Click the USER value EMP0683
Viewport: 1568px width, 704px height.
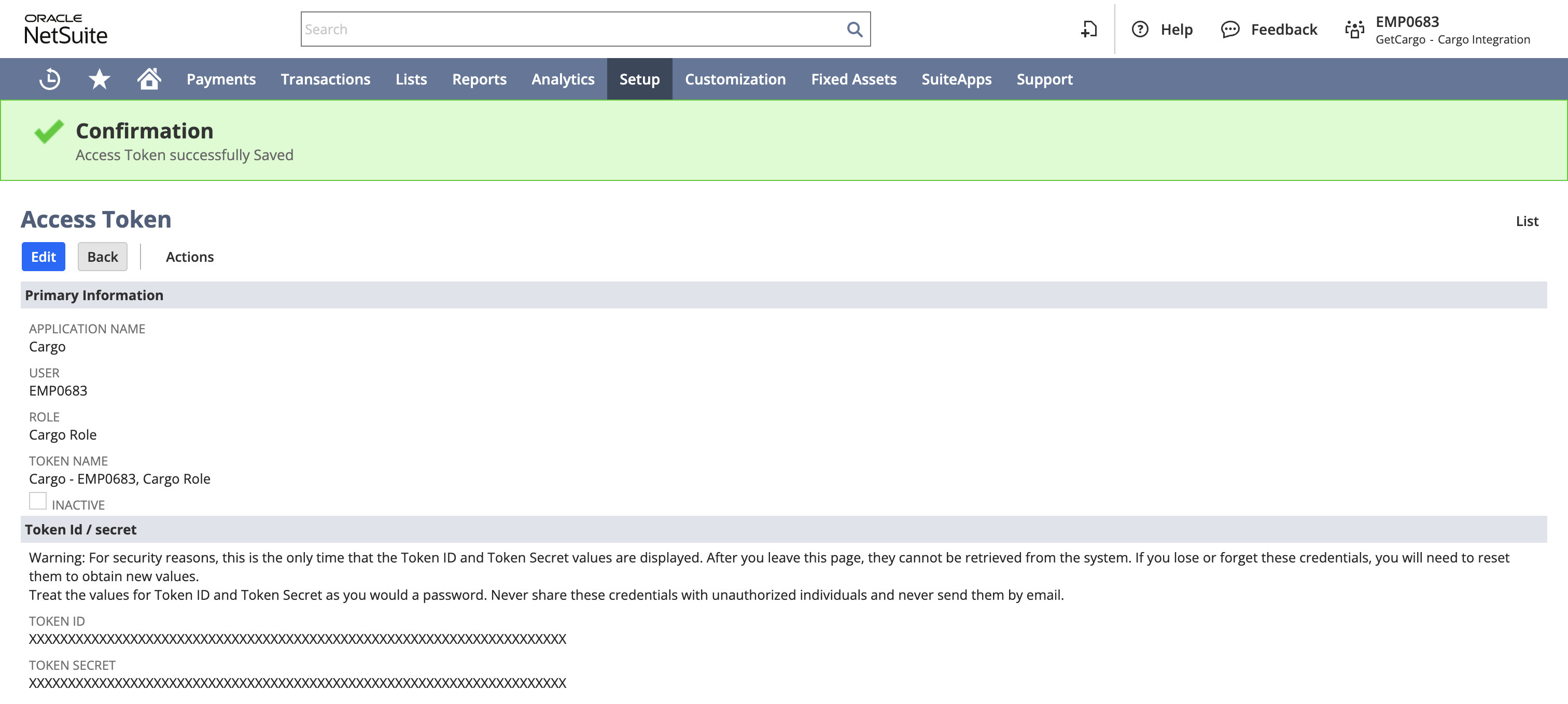point(58,391)
